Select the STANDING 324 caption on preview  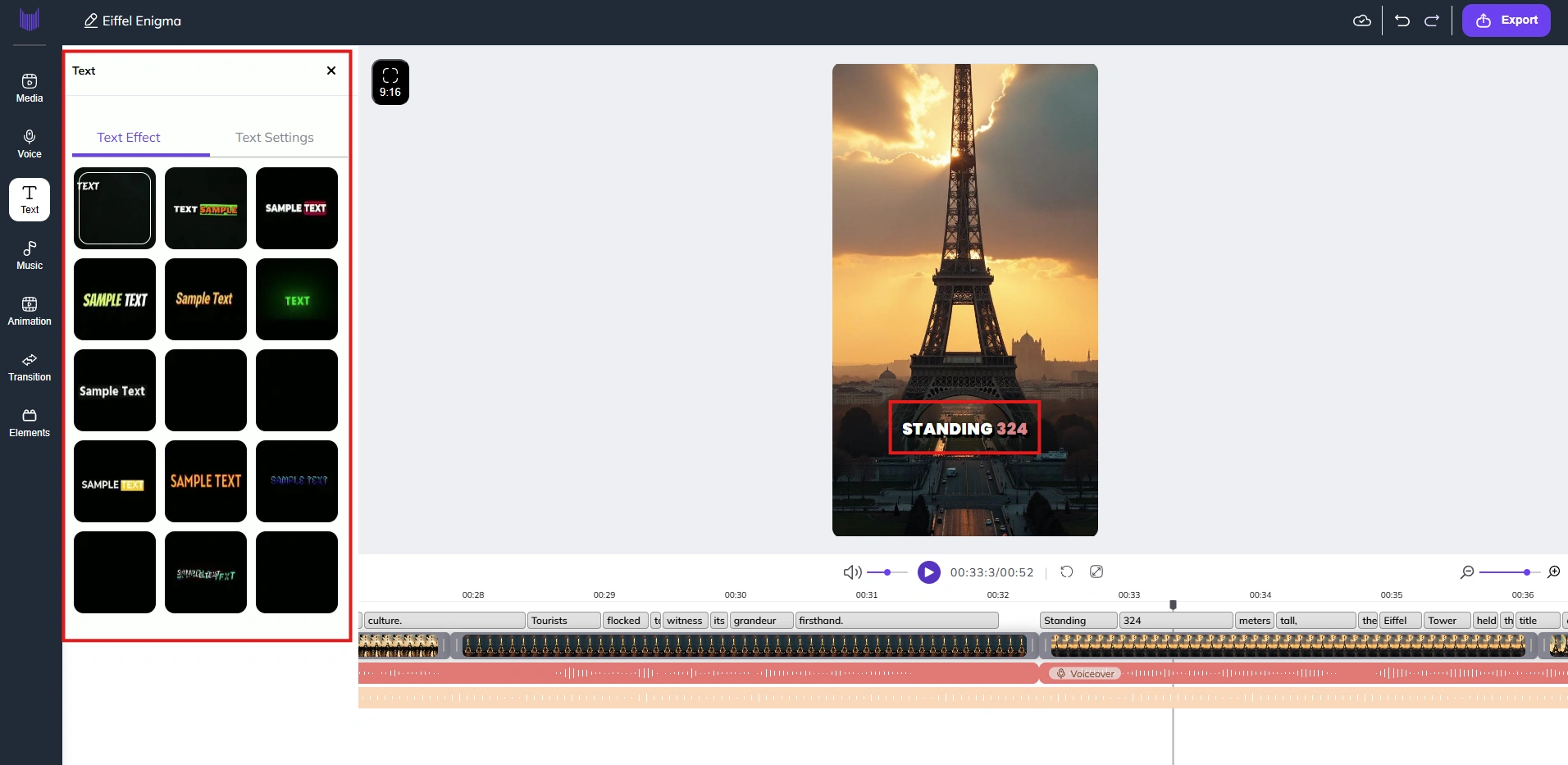click(964, 428)
